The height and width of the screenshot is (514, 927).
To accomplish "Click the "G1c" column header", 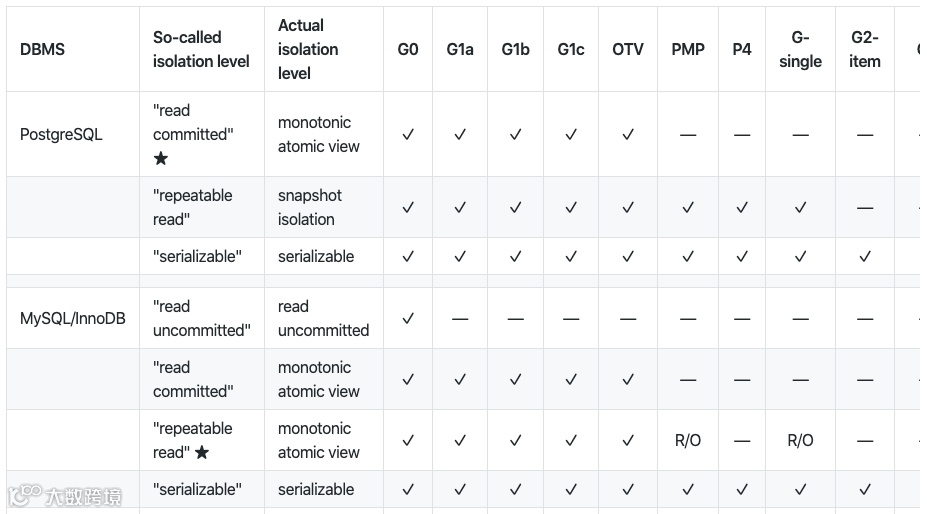I will 571,49.
